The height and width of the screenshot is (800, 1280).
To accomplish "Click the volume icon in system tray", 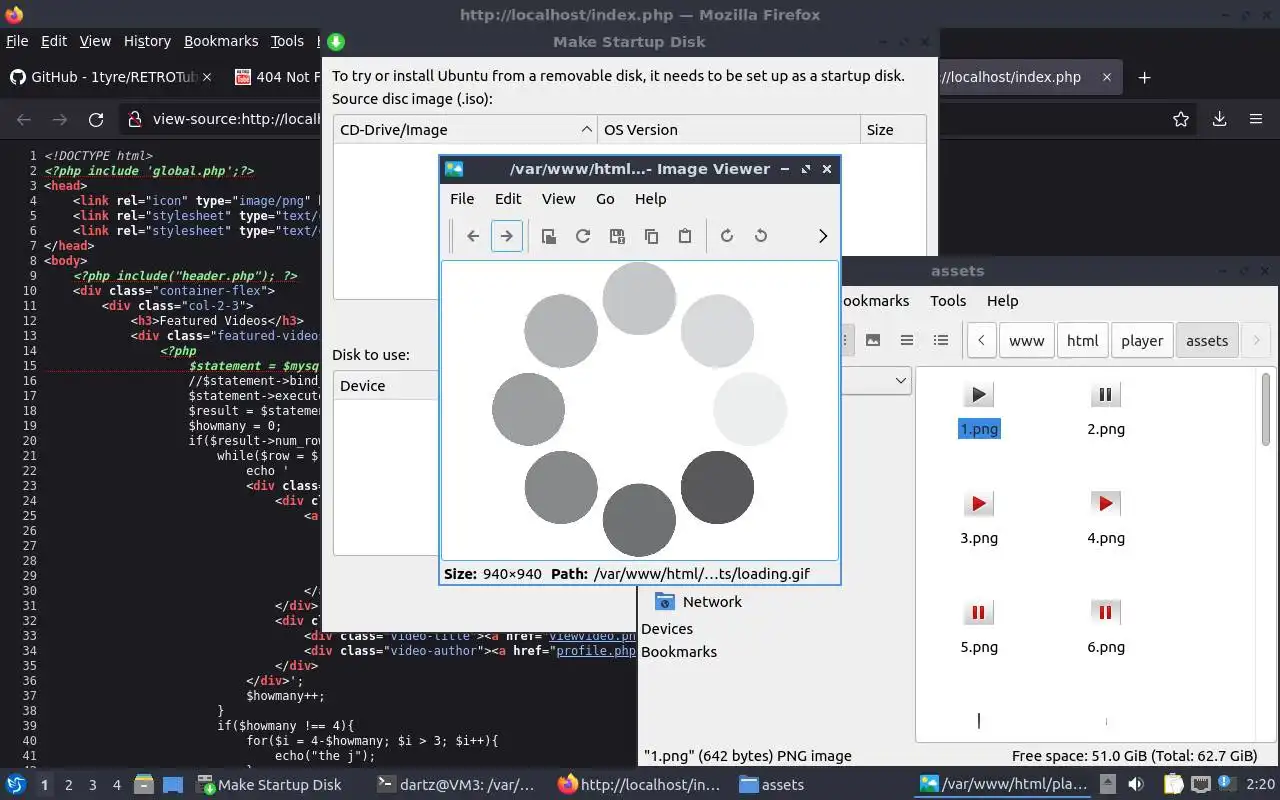I will tap(1136, 785).
